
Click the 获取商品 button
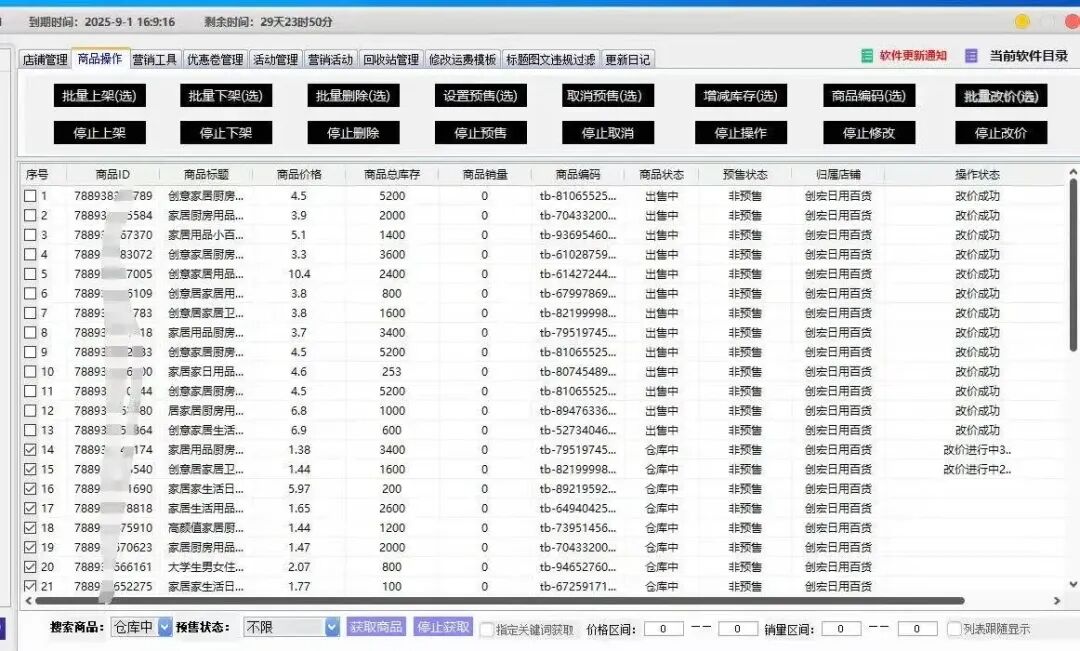pyautogui.click(x=376, y=627)
